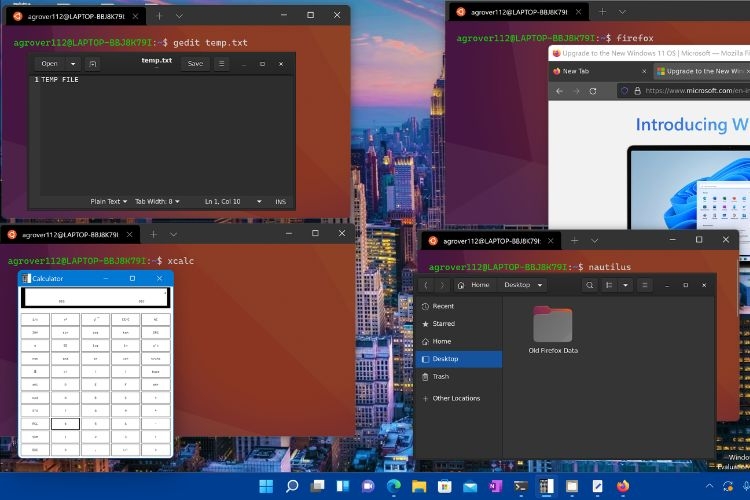Screen dimensions: 750x500
Task: Go back in the Nautilus file manager
Action: [427, 285]
